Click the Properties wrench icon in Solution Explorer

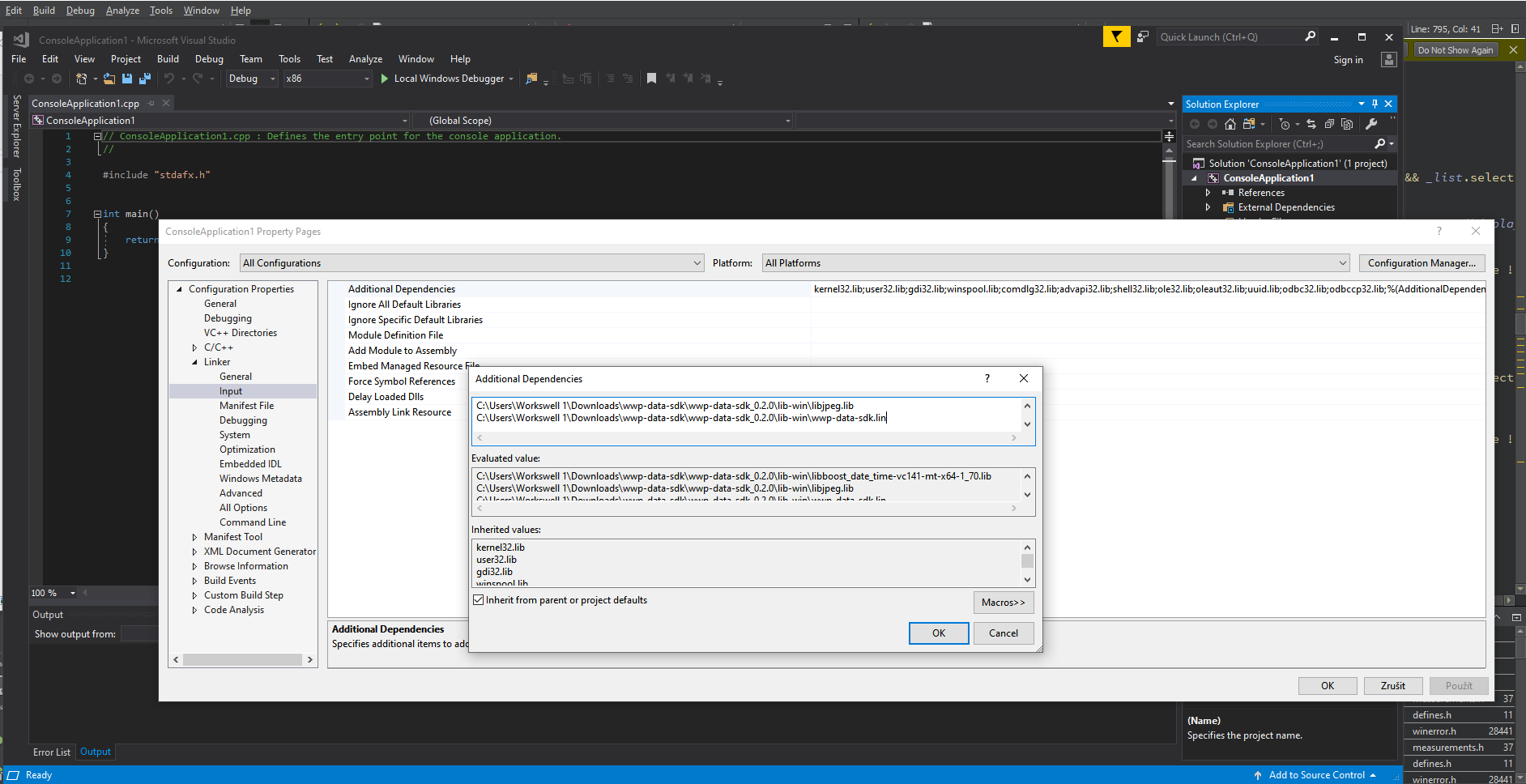click(1371, 124)
